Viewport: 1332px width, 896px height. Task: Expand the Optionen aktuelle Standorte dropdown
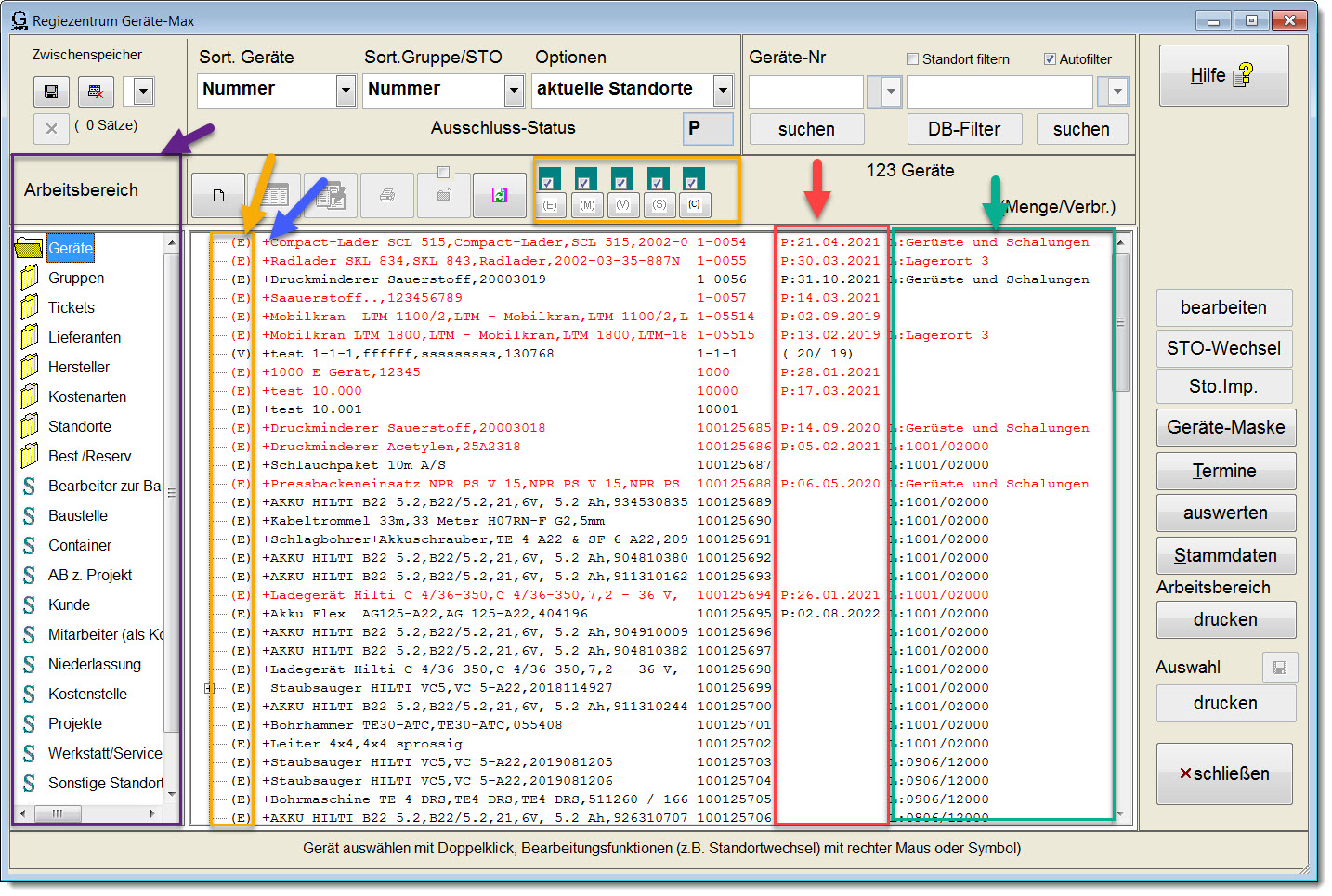click(723, 91)
